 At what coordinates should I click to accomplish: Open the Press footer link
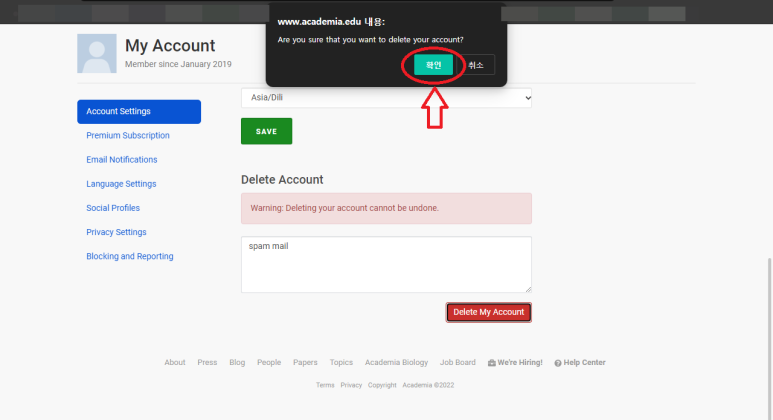click(x=207, y=362)
